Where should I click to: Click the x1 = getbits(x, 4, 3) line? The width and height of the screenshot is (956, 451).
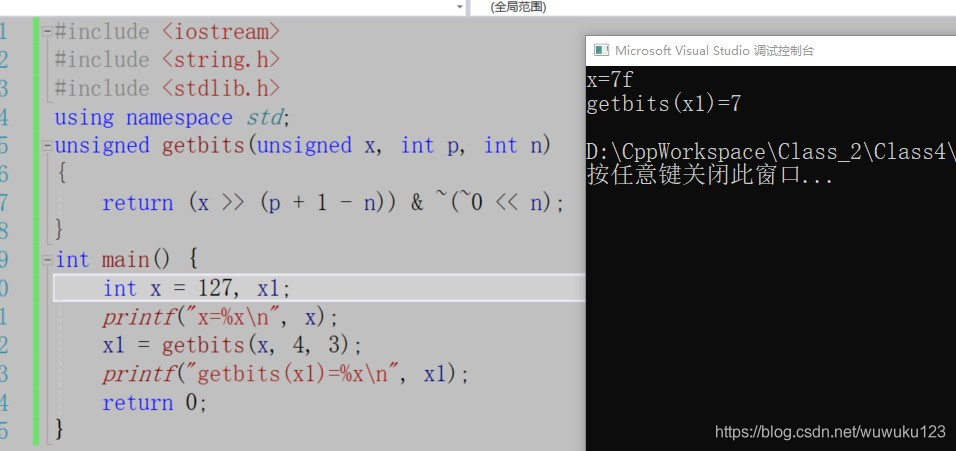232,346
